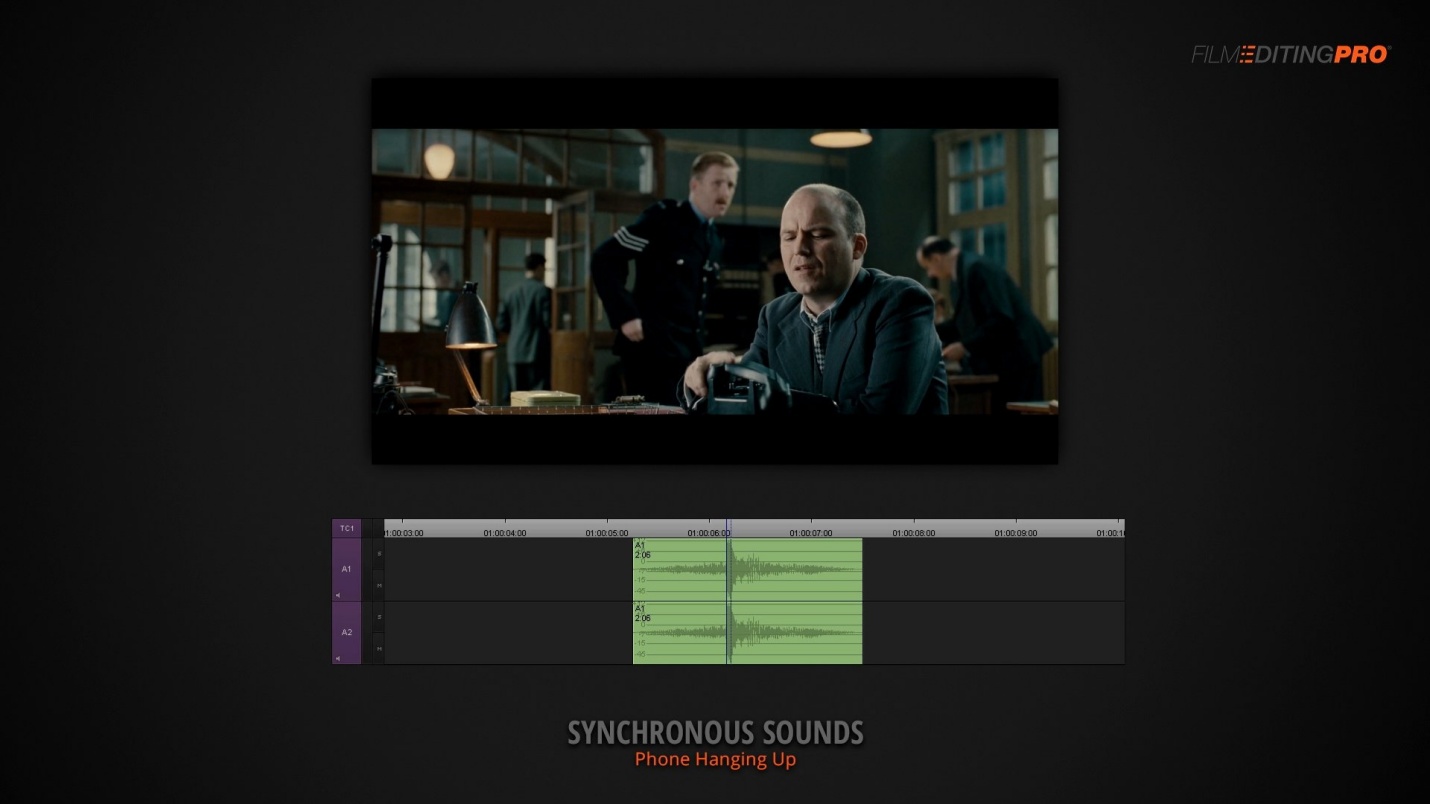Click the blue playhead on ruler

(728, 528)
